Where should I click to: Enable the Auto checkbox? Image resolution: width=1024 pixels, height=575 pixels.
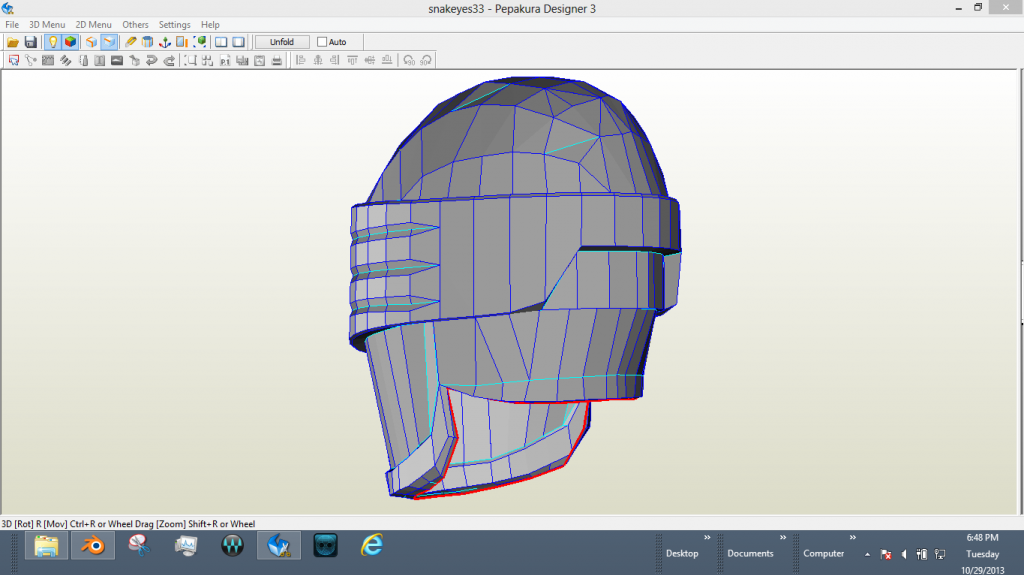tap(322, 42)
